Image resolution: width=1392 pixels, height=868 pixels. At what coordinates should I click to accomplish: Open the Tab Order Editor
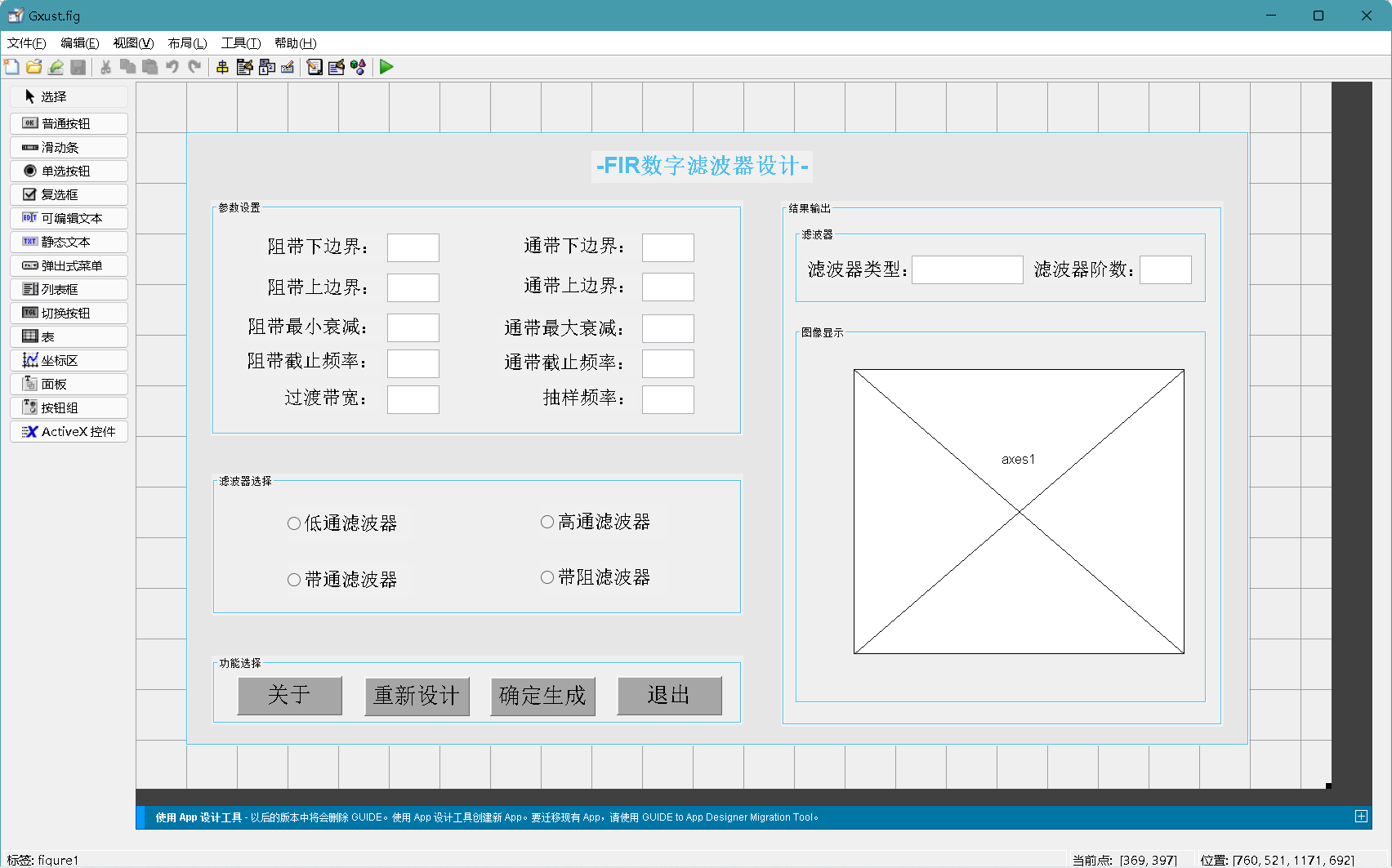tap(266, 67)
